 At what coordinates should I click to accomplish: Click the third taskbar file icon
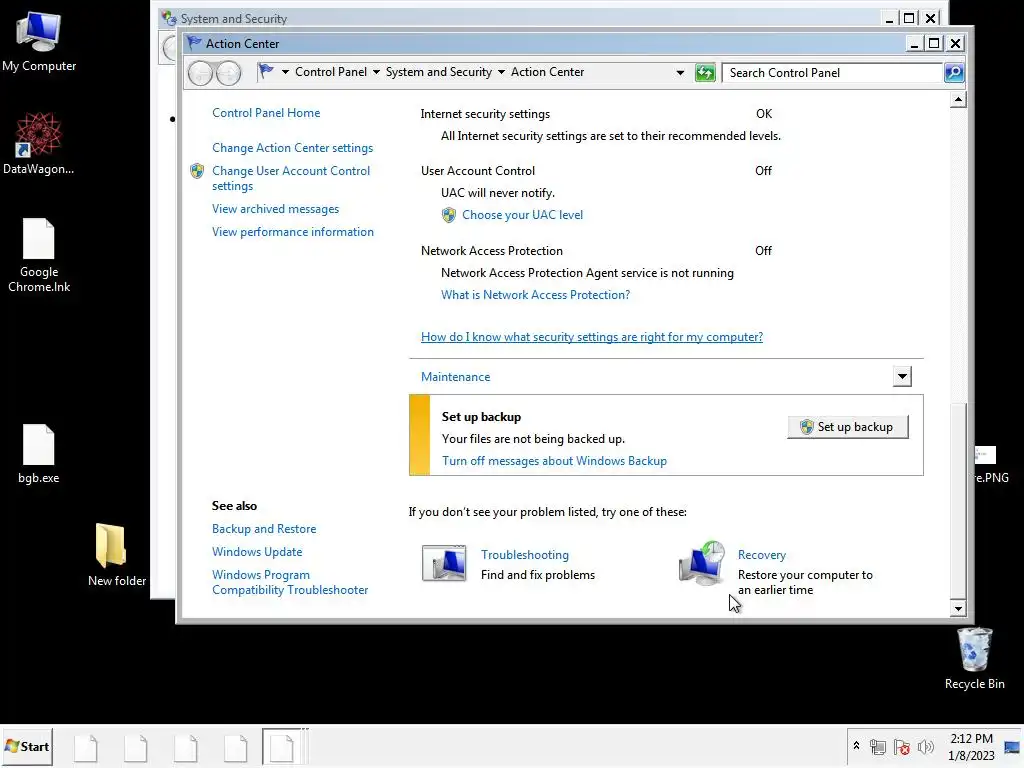(x=185, y=748)
